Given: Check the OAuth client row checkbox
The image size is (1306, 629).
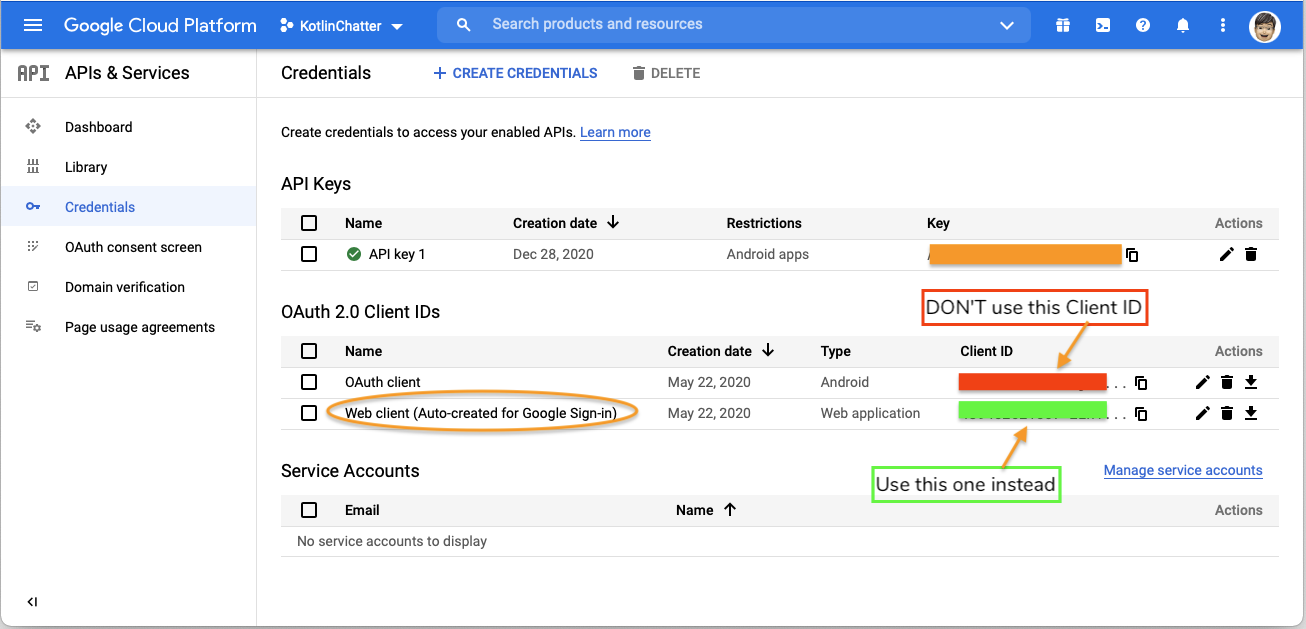Looking at the screenshot, I should pyautogui.click(x=309, y=382).
